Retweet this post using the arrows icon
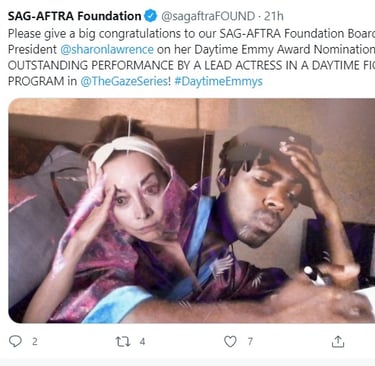This screenshot has width=375, height=366. [123, 342]
